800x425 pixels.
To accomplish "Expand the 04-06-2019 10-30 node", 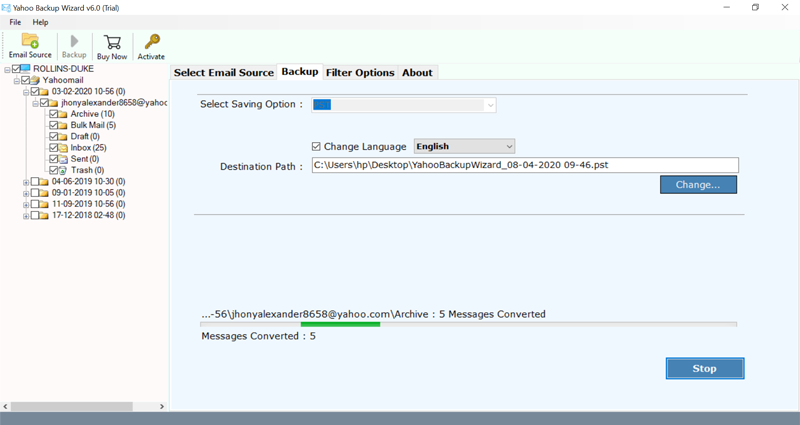I will click(x=26, y=182).
